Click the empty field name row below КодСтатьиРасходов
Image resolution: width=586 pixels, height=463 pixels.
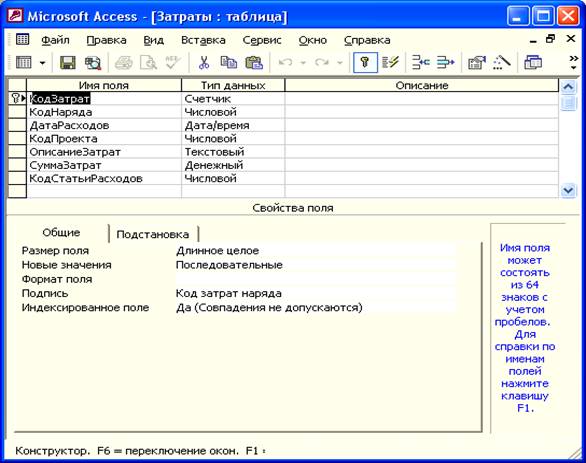(x=104, y=192)
